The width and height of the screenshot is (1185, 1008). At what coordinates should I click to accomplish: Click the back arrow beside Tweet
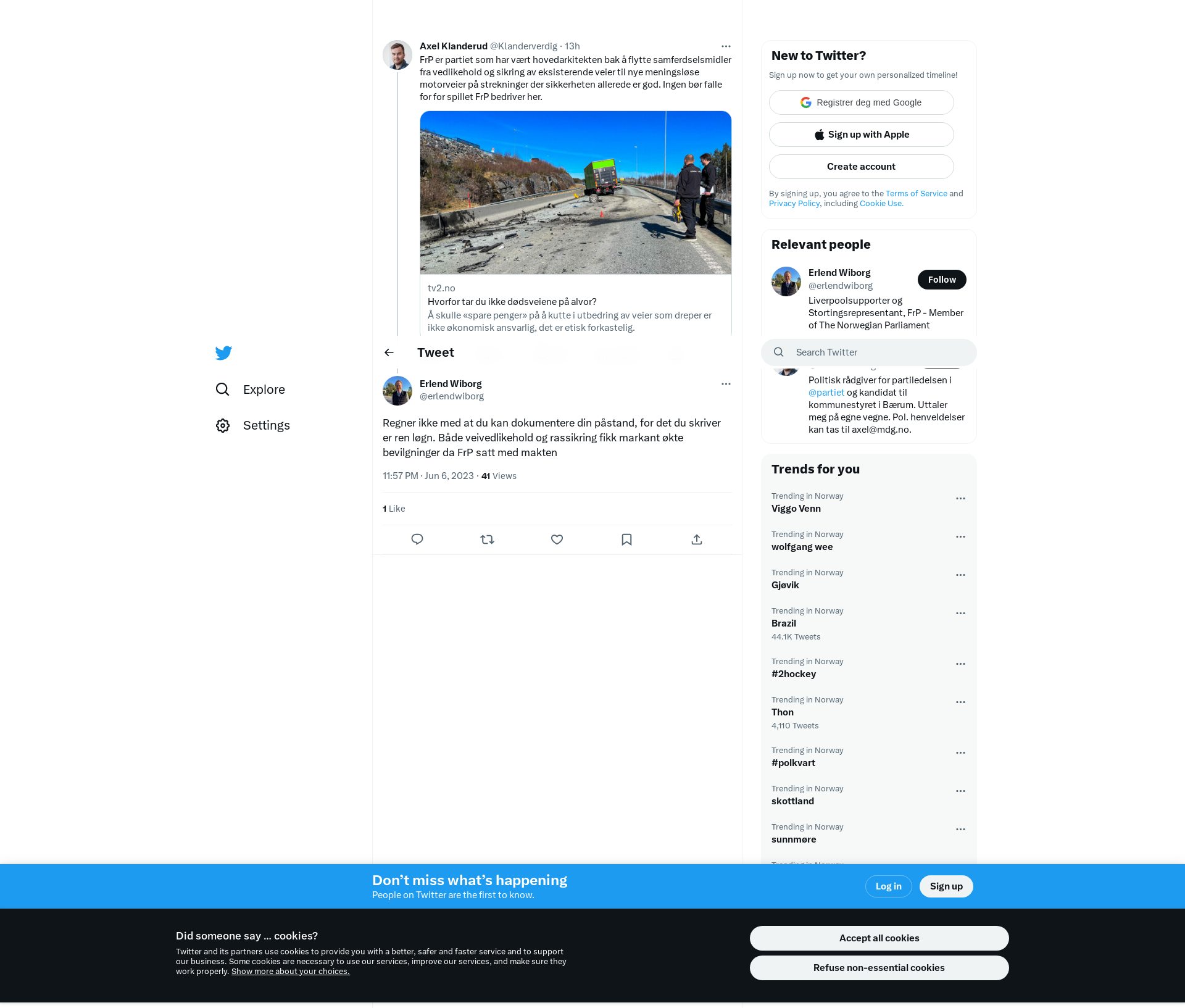[389, 352]
